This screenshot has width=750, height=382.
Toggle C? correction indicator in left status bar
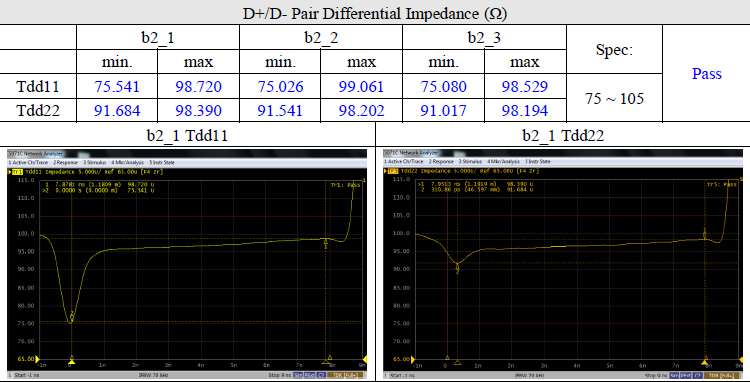[321, 375]
